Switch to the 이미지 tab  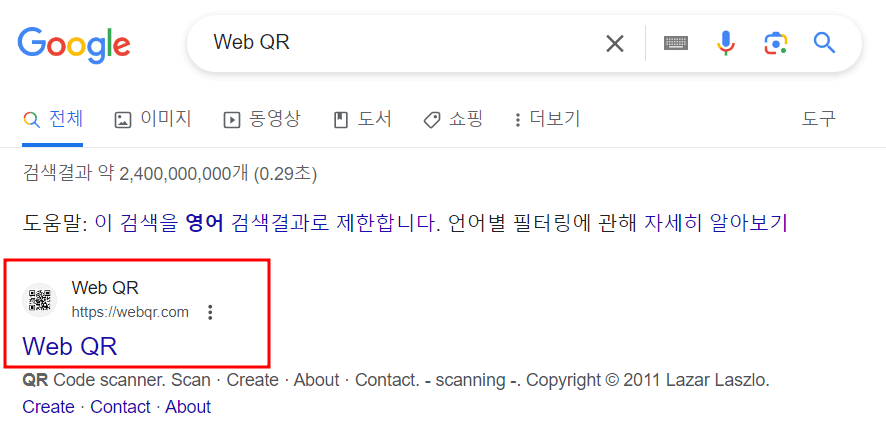tap(153, 119)
